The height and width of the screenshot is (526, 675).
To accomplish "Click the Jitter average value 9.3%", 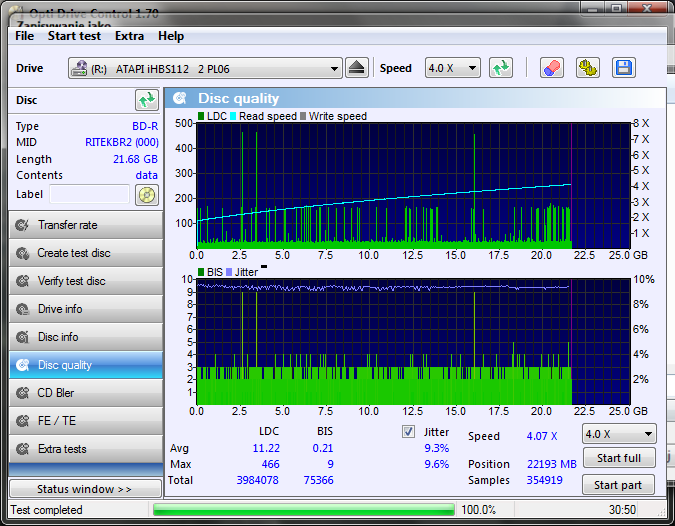I will click(x=437, y=448).
